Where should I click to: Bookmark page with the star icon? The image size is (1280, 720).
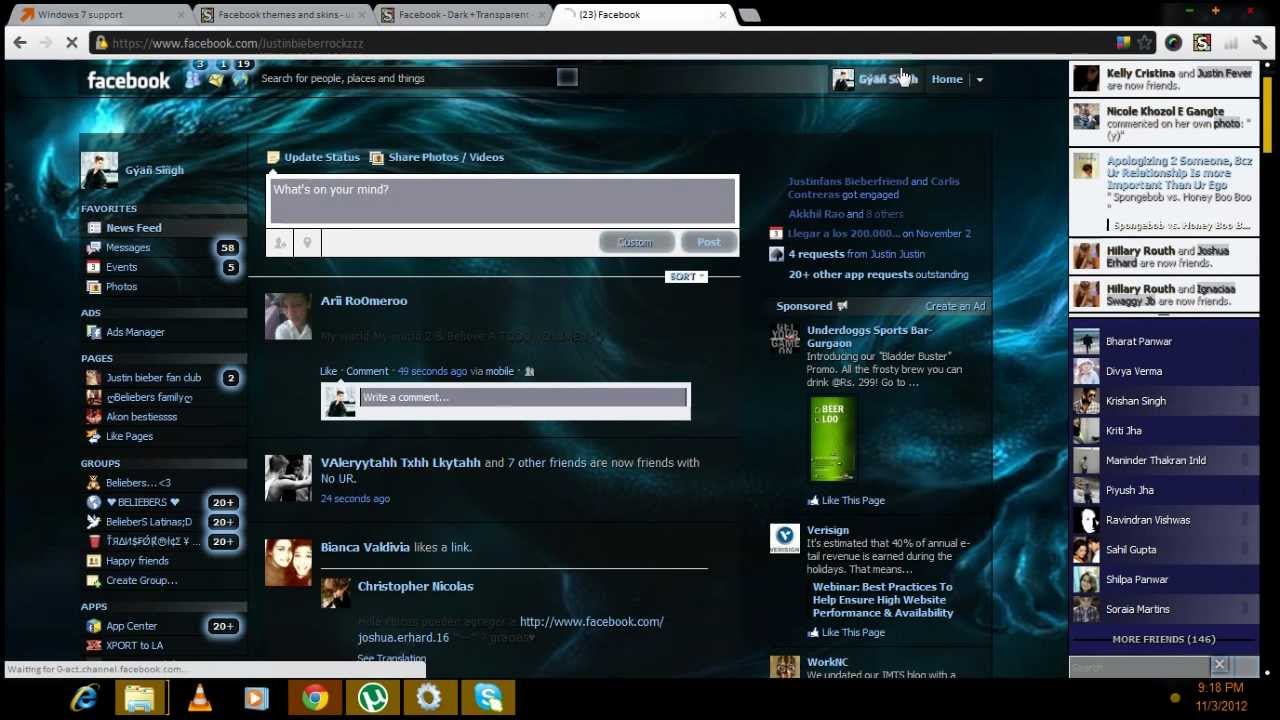tap(1145, 43)
